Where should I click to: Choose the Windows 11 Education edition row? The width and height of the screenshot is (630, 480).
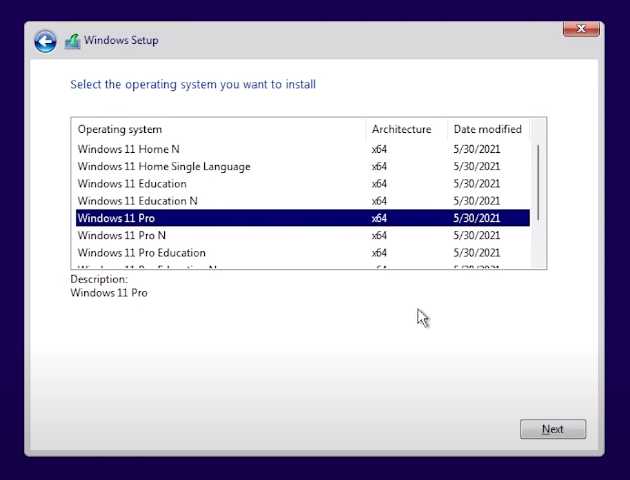coord(303,184)
